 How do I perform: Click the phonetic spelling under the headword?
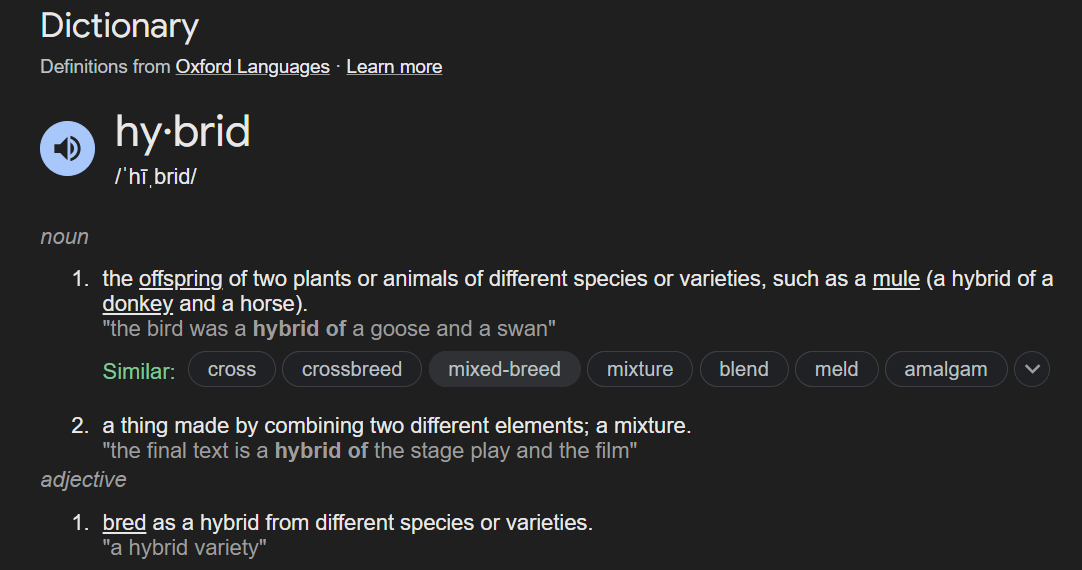[x=156, y=178]
